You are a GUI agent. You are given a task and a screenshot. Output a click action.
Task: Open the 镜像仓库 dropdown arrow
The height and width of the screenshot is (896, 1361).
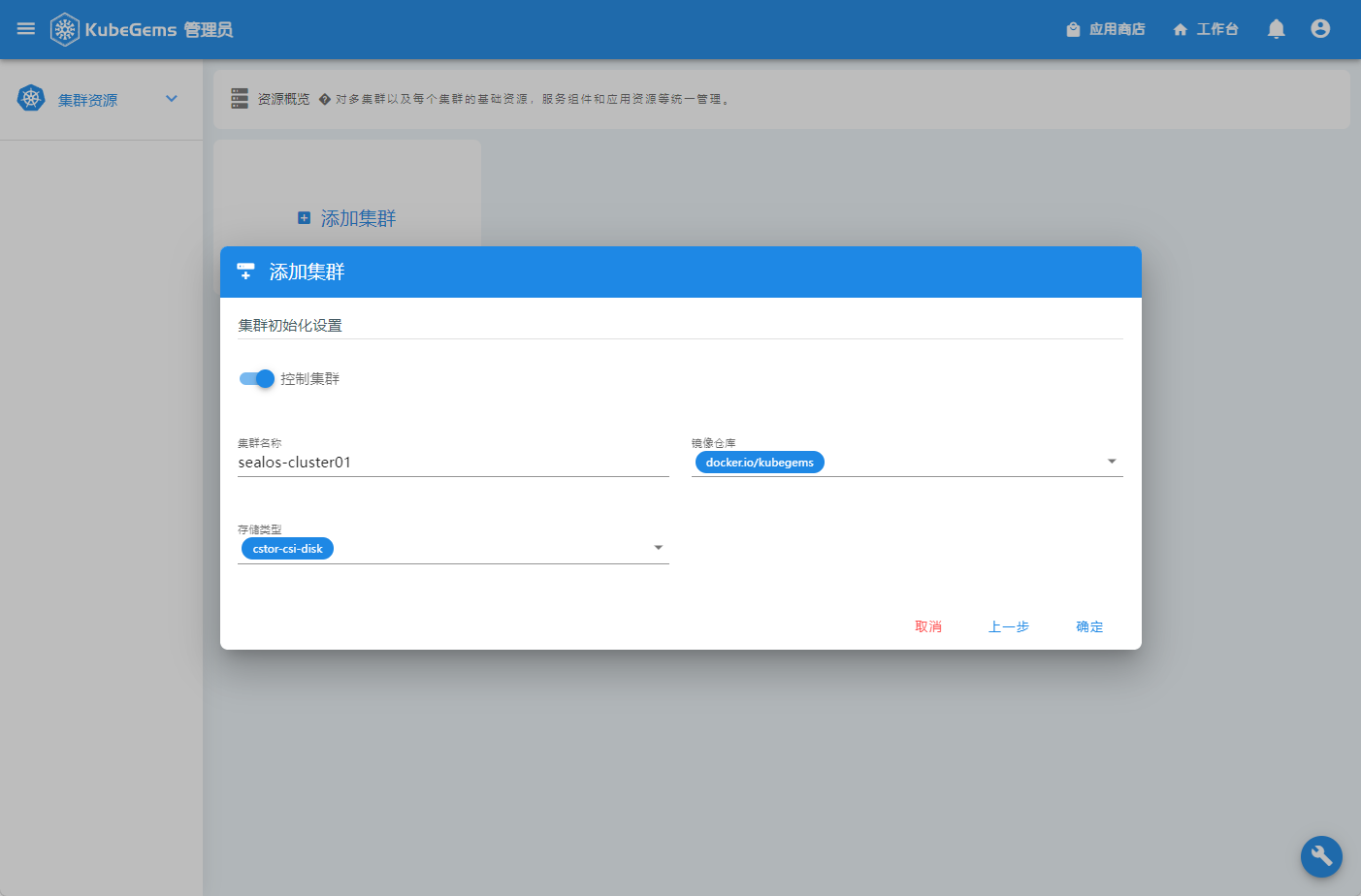click(x=1112, y=462)
